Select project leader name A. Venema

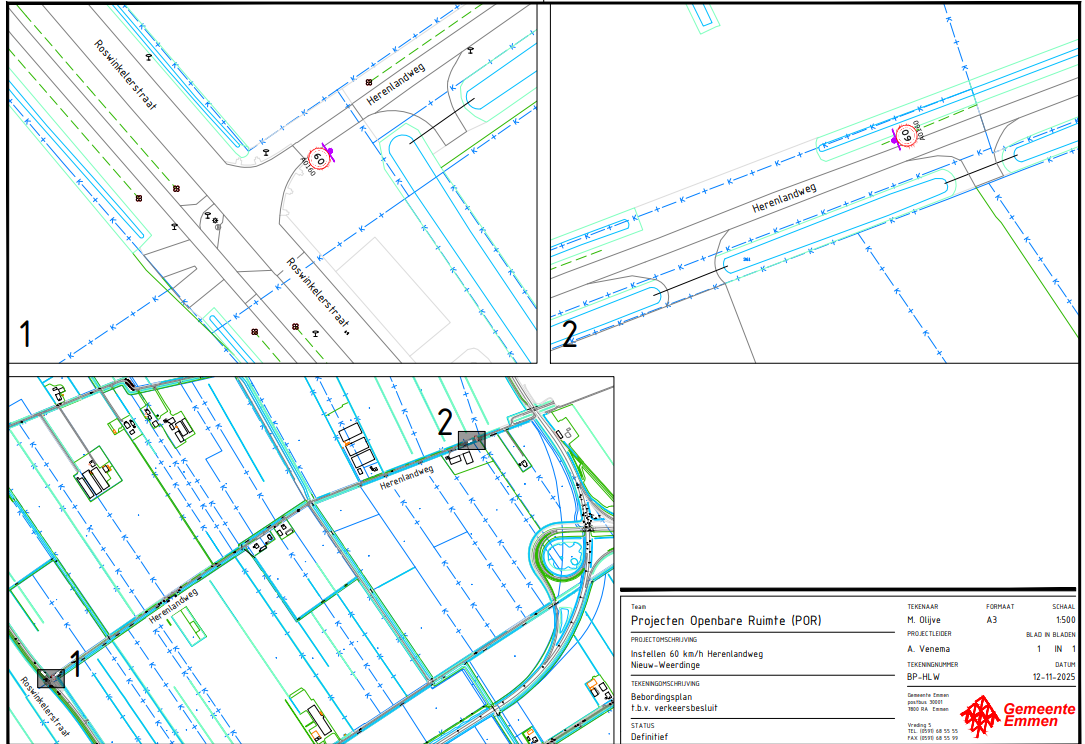(919, 648)
